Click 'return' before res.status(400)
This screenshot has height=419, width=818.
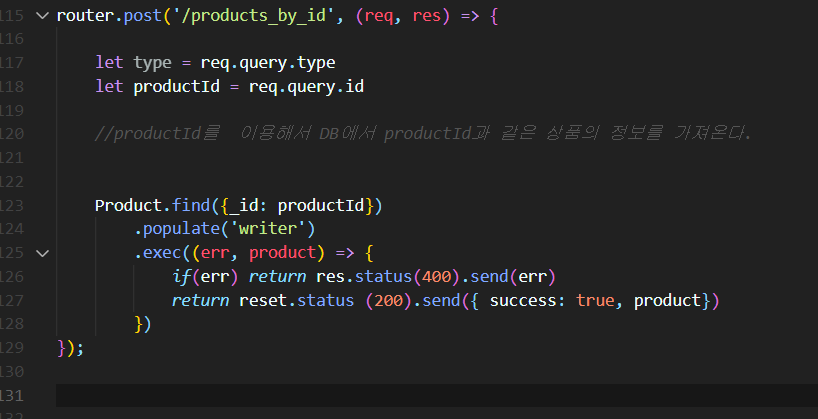277,277
